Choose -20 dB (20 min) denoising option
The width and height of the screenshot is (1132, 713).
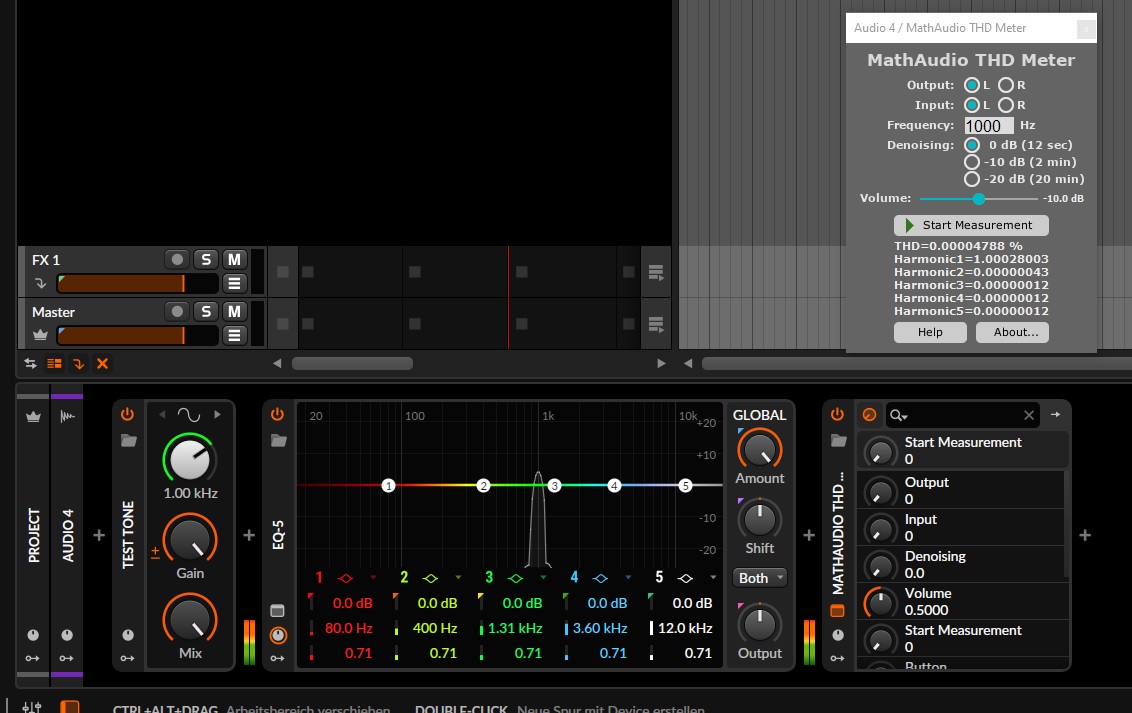click(972, 179)
